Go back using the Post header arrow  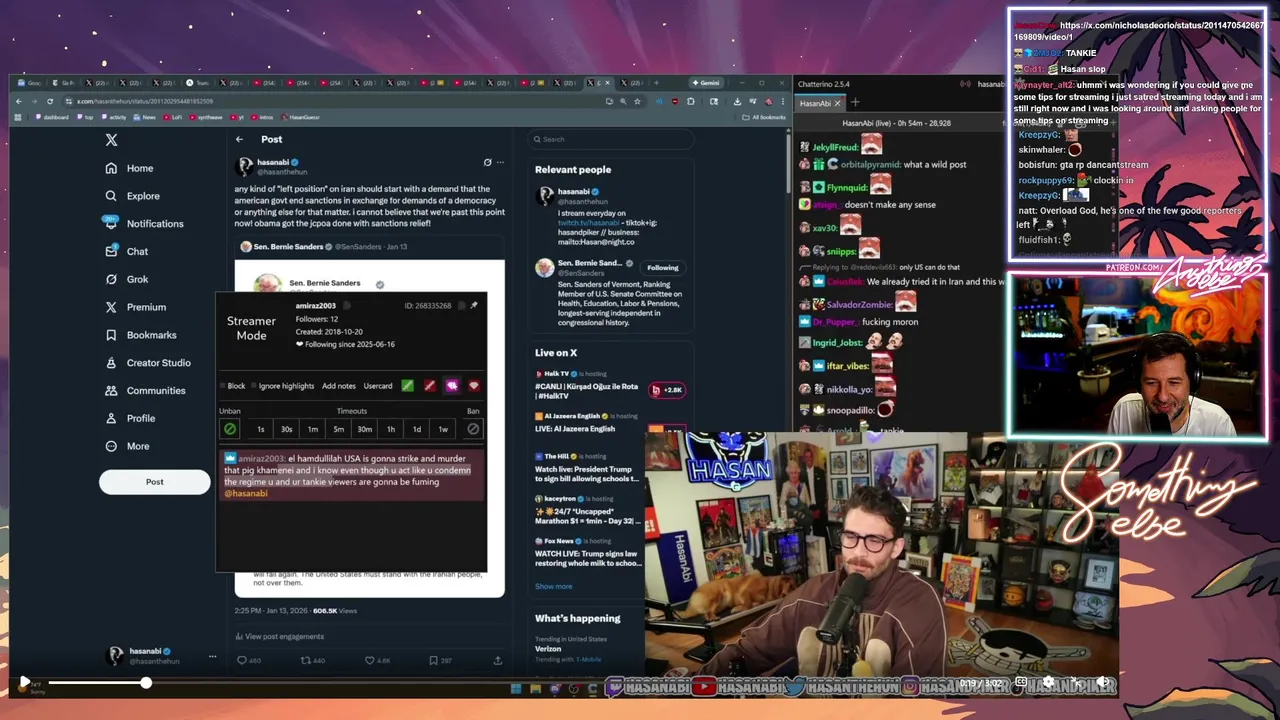click(240, 139)
